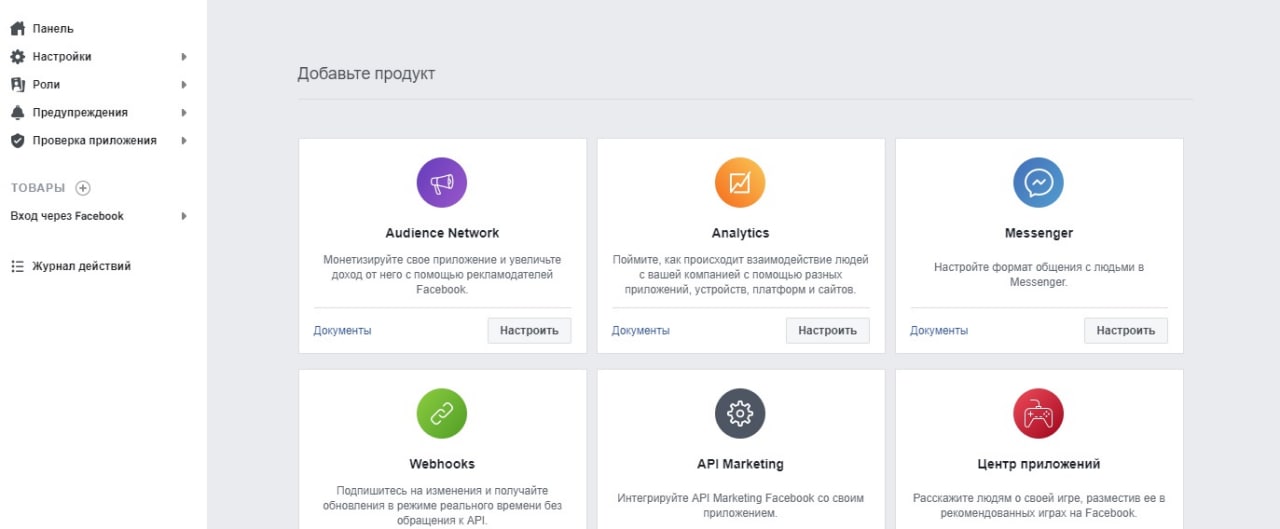Click the bell icon beside Предупреждения
1280x529 pixels.
[x=17, y=113]
